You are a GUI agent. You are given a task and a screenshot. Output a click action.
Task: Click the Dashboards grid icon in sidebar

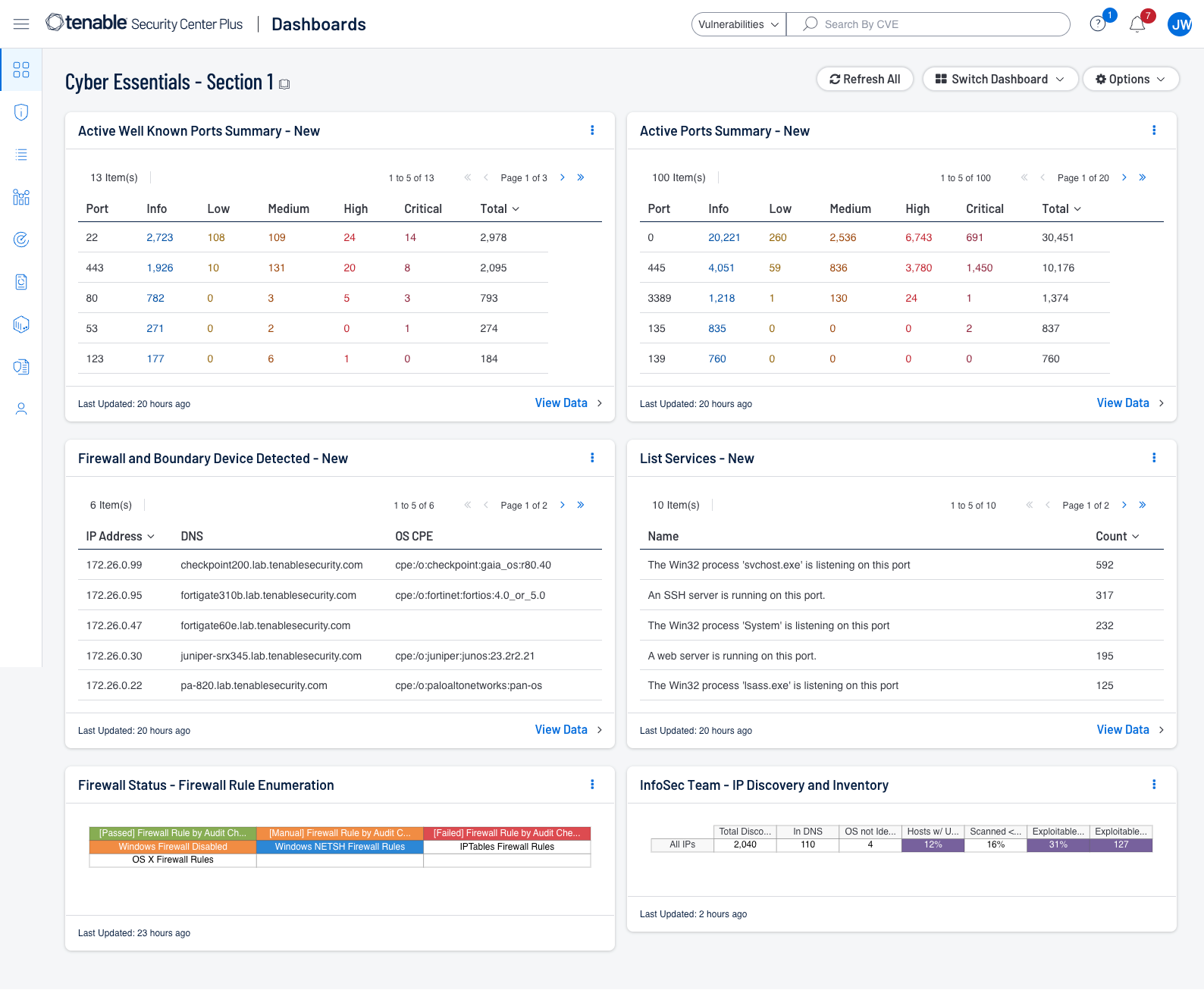point(21,70)
